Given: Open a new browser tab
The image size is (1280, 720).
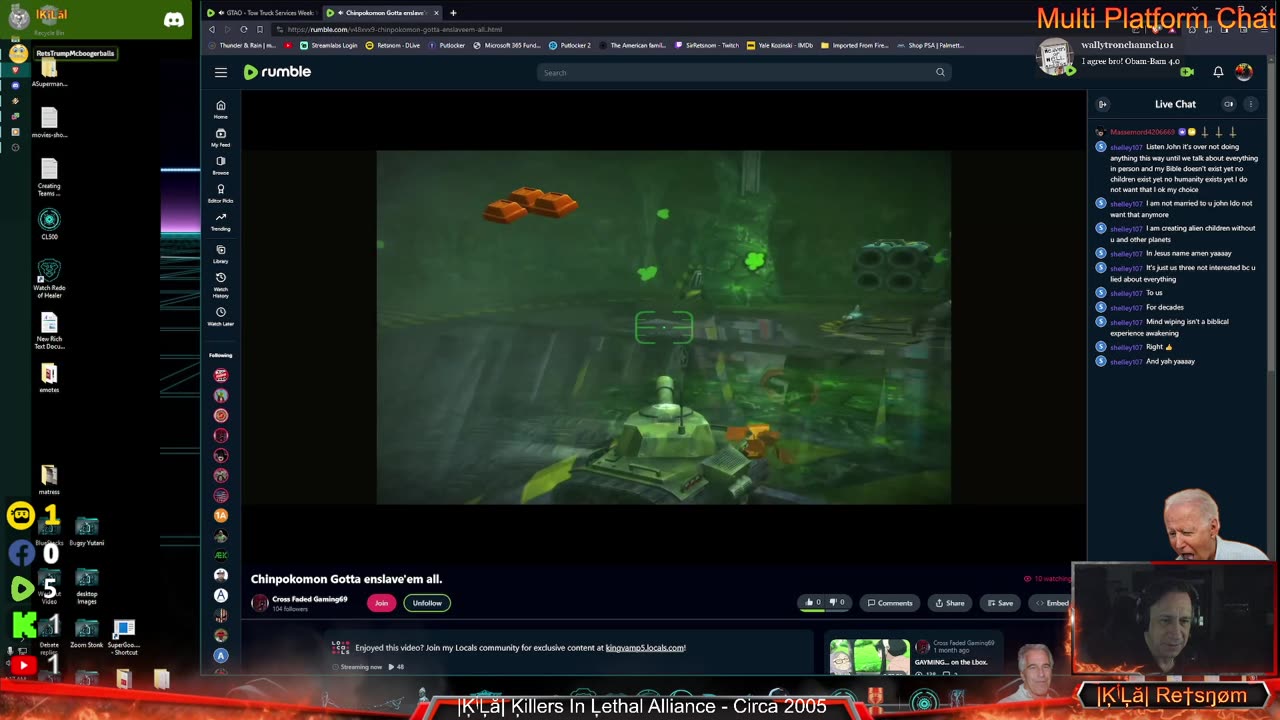Looking at the screenshot, I should click(x=453, y=13).
